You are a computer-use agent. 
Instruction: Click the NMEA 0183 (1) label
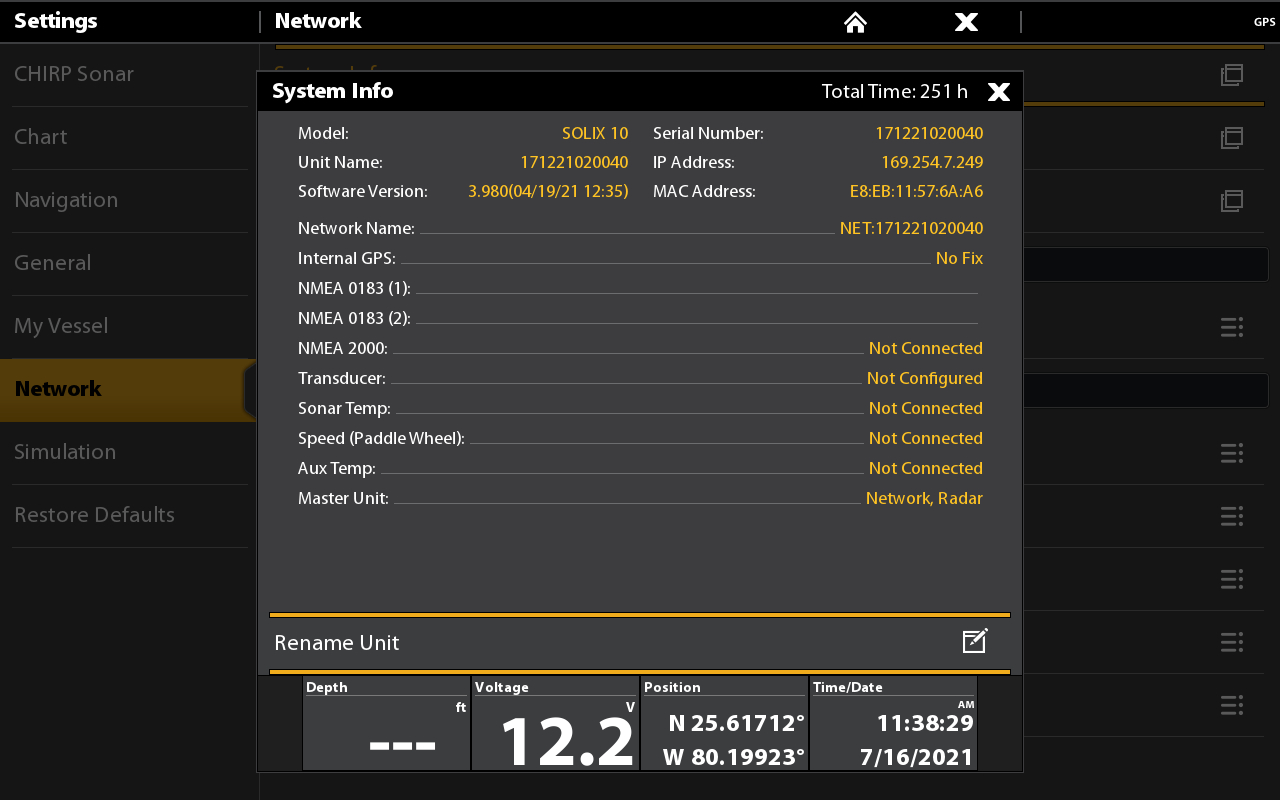point(354,288)
